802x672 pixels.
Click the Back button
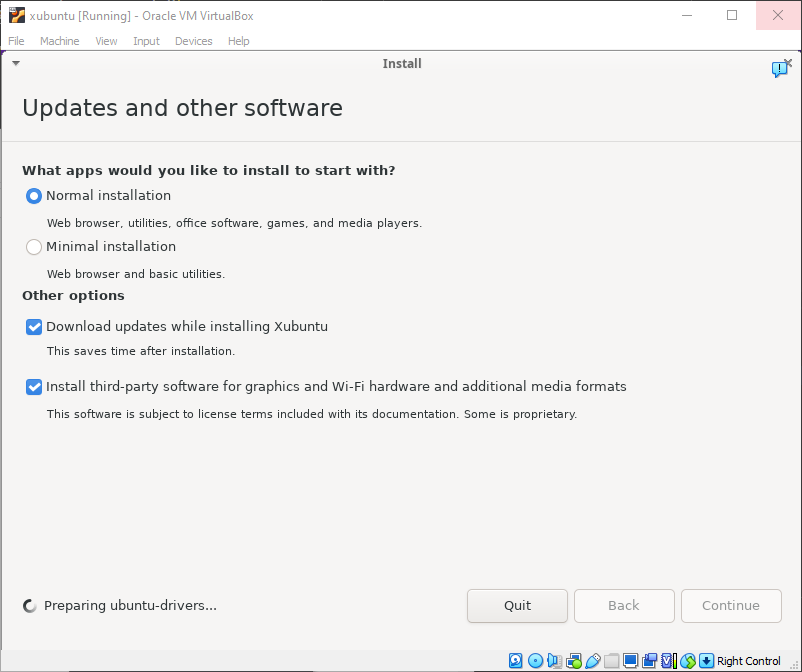tap(624, 606)
